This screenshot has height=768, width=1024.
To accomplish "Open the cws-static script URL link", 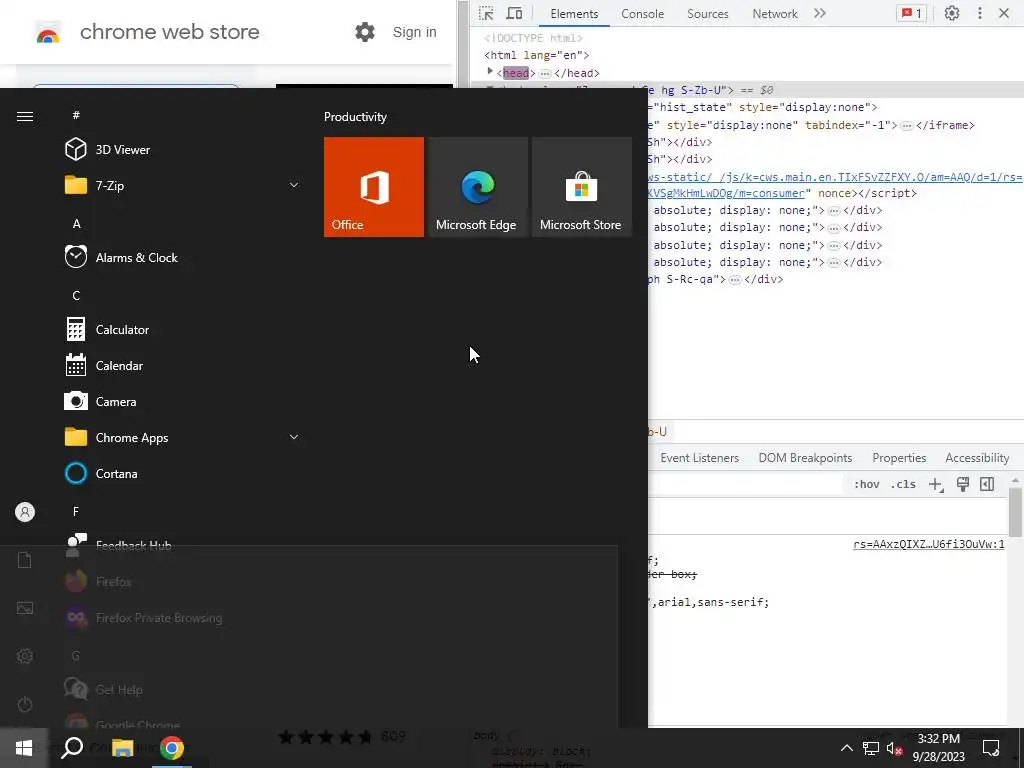I will (x=835, y=177).
